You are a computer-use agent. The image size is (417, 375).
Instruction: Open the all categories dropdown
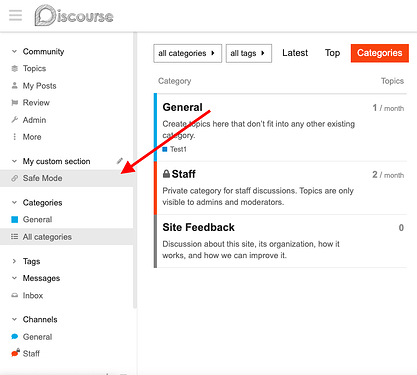pyautogui.click(x=187, y=53)
